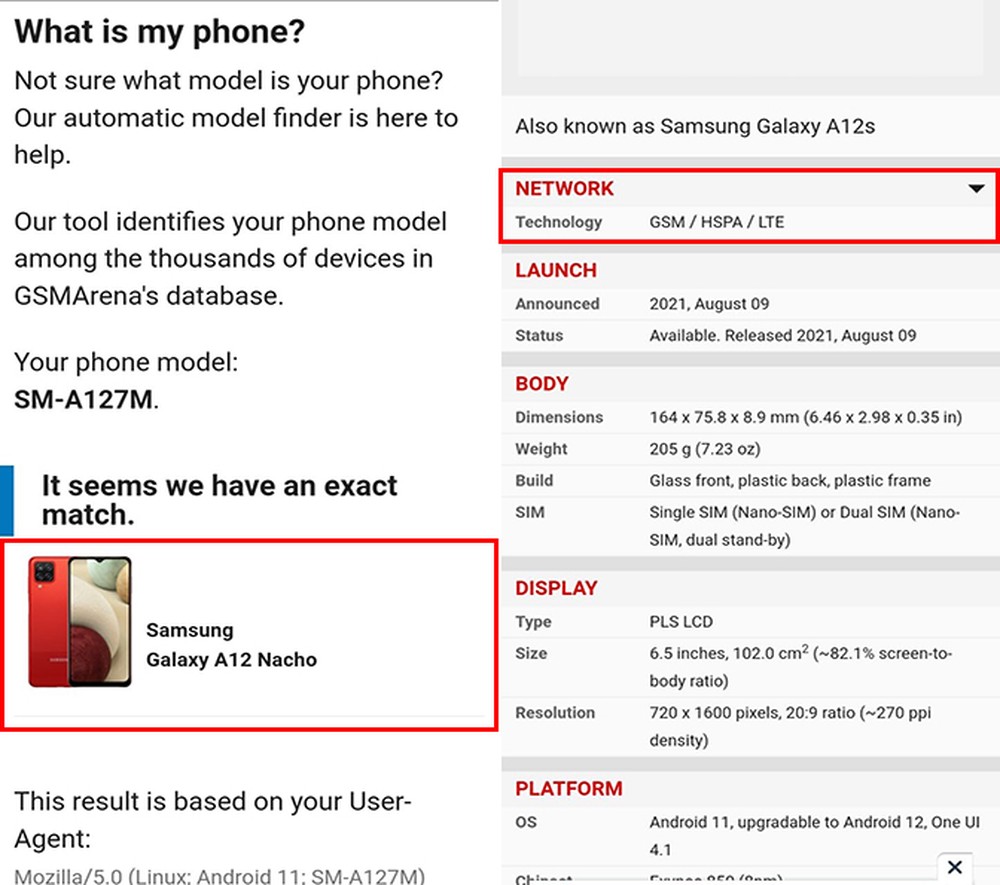Select the GSM / HSPA / LTE value
Screen dimensions: 1000x885
[x=717, y=222]
